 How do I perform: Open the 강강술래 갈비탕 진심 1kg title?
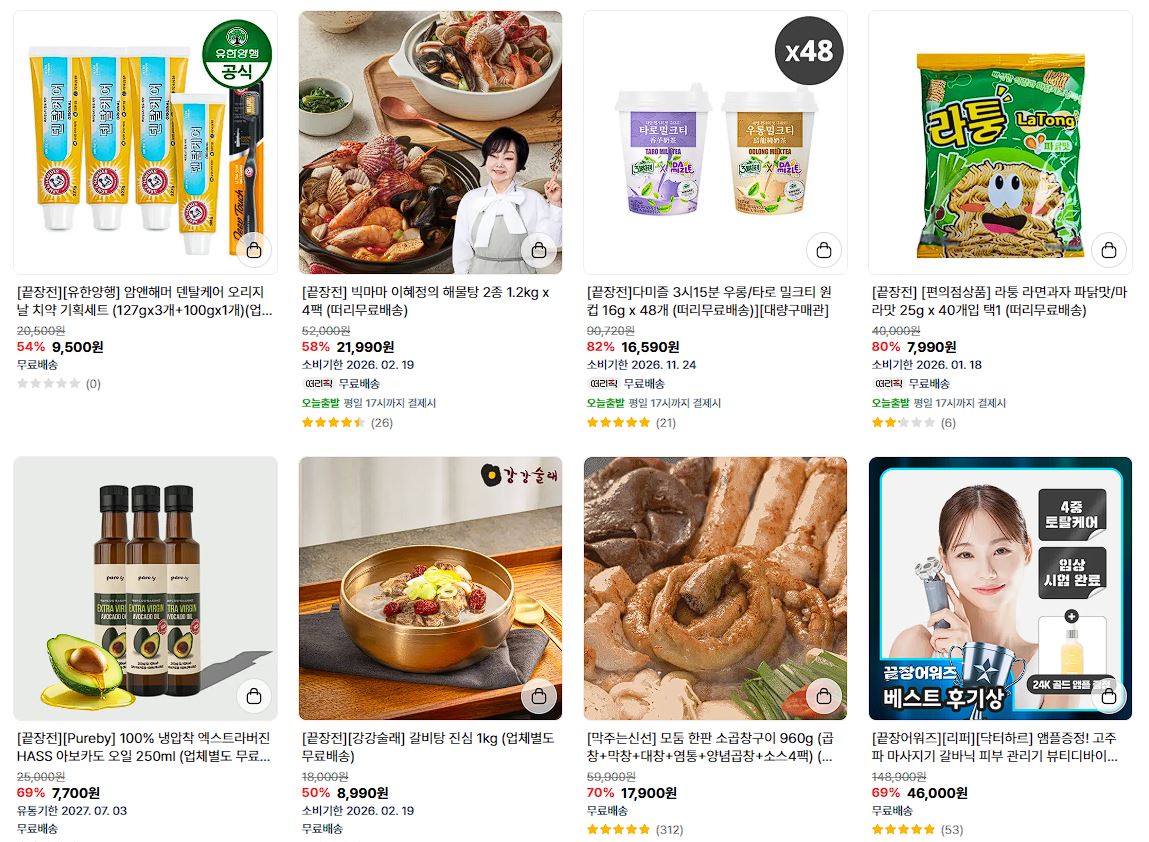coord(428,747)
